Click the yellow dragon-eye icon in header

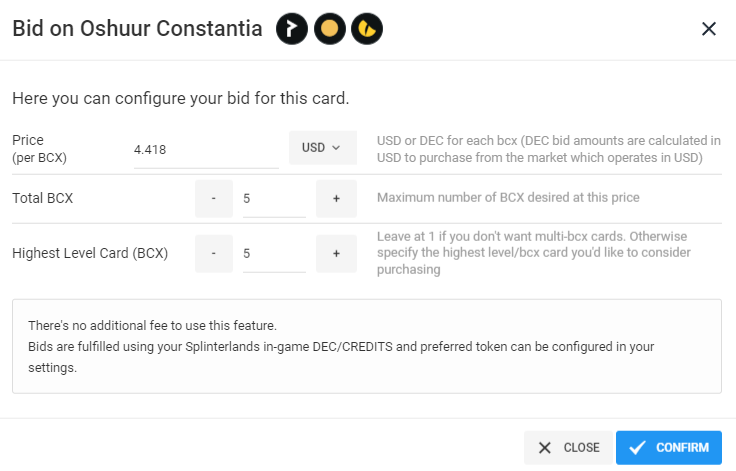367,29
